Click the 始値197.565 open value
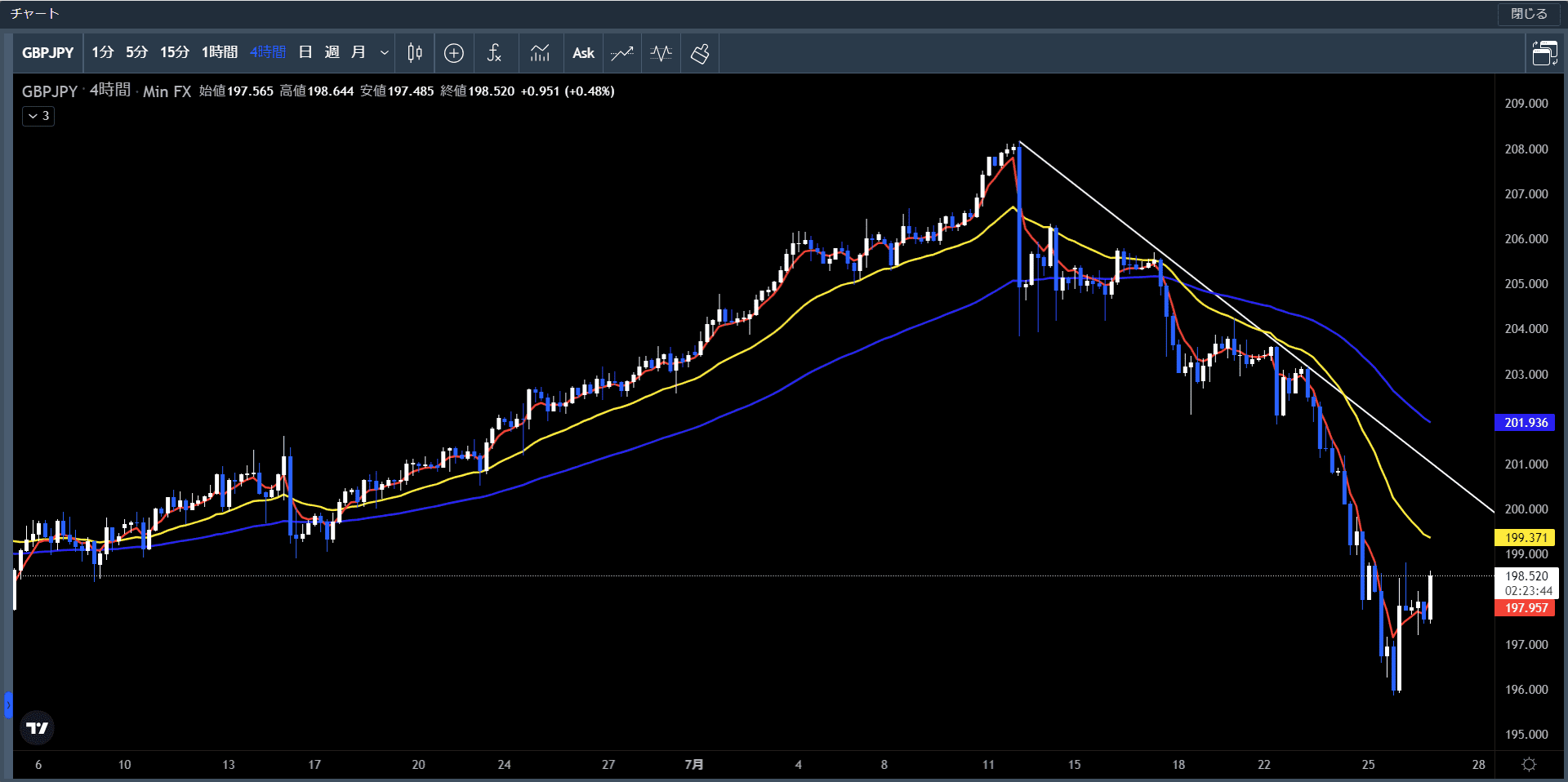The width and height of the screenshot is (1568, 782). click(237, 91)
